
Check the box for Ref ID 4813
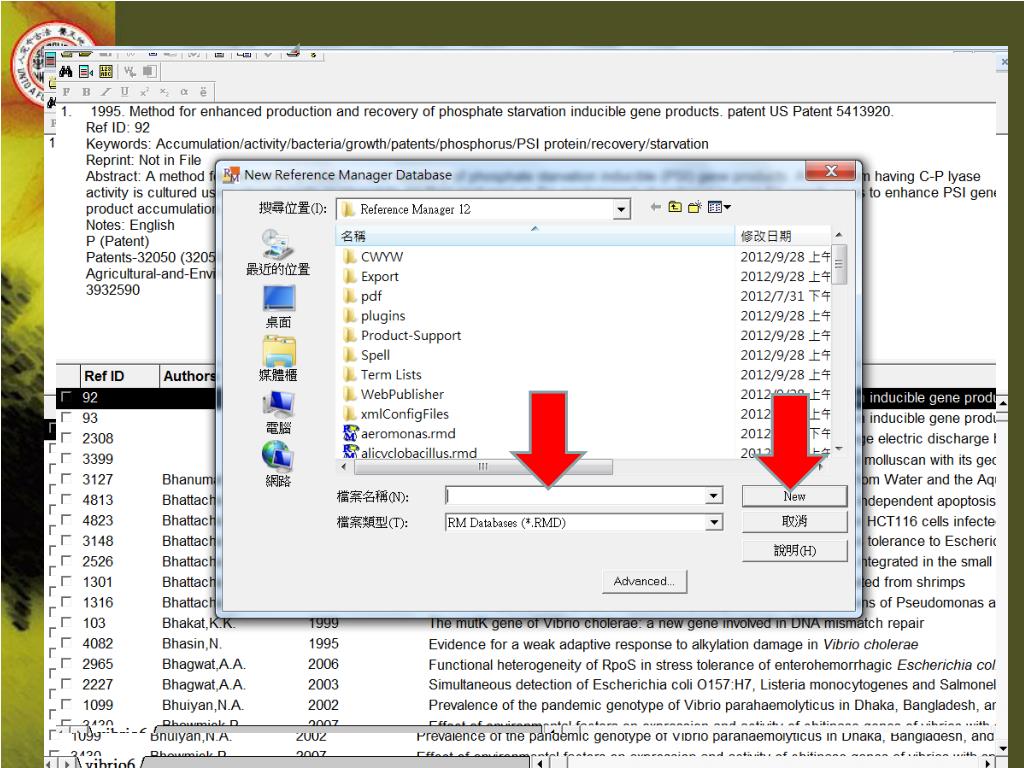pyautogui.click(x=66, y=499)
